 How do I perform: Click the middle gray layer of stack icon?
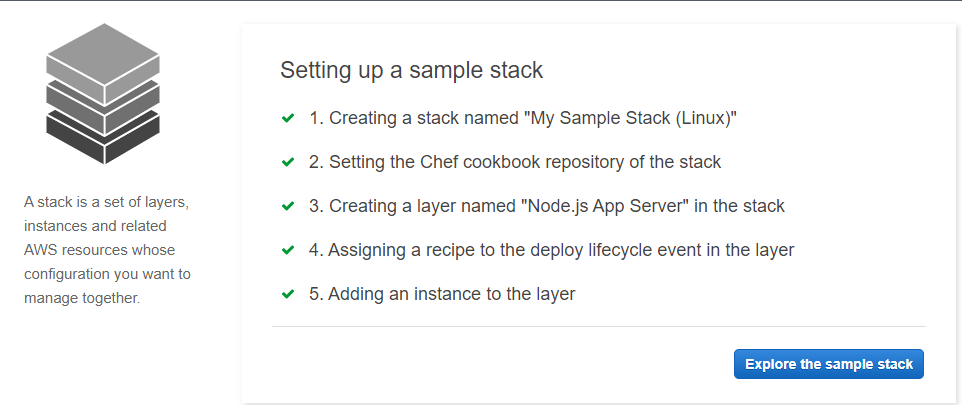[103, 109]
